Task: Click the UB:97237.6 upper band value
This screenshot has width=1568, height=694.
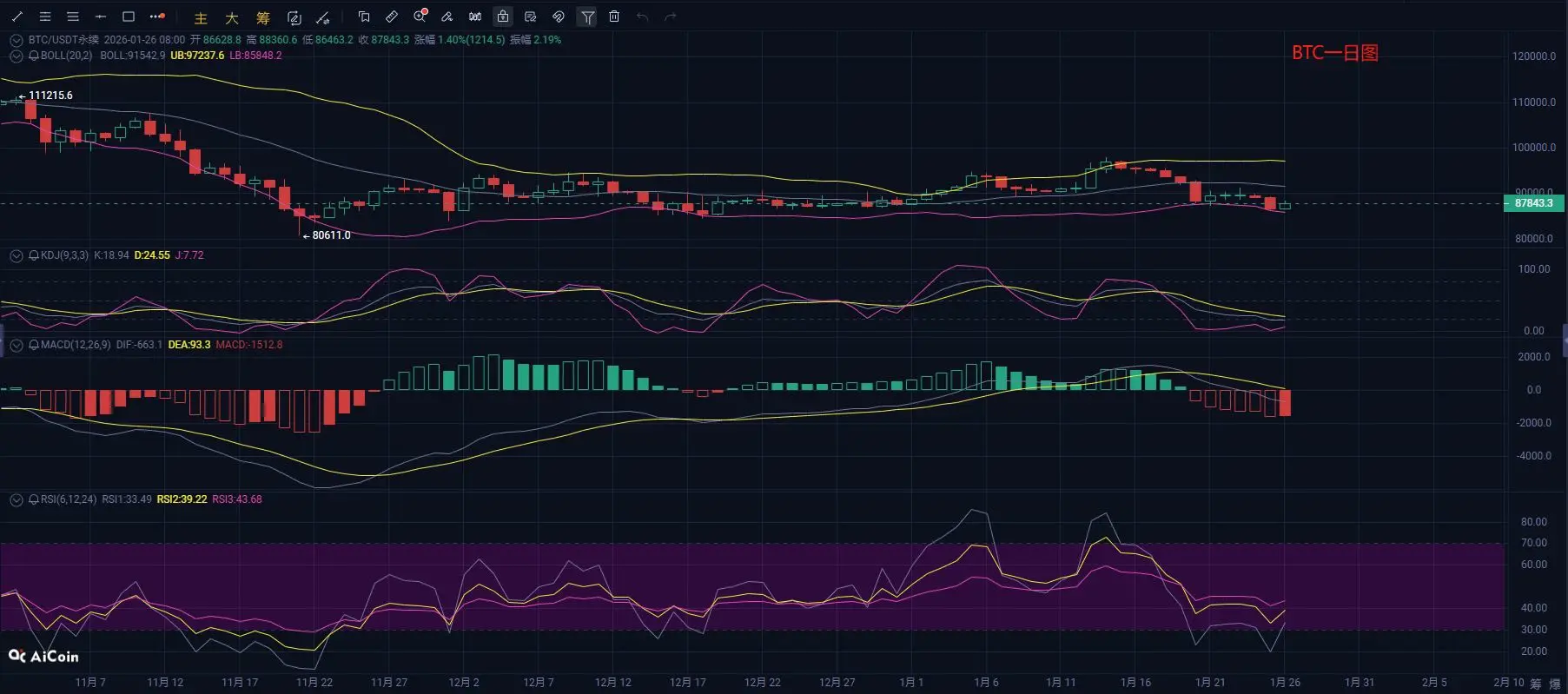Action: click(x=197, y=56)
